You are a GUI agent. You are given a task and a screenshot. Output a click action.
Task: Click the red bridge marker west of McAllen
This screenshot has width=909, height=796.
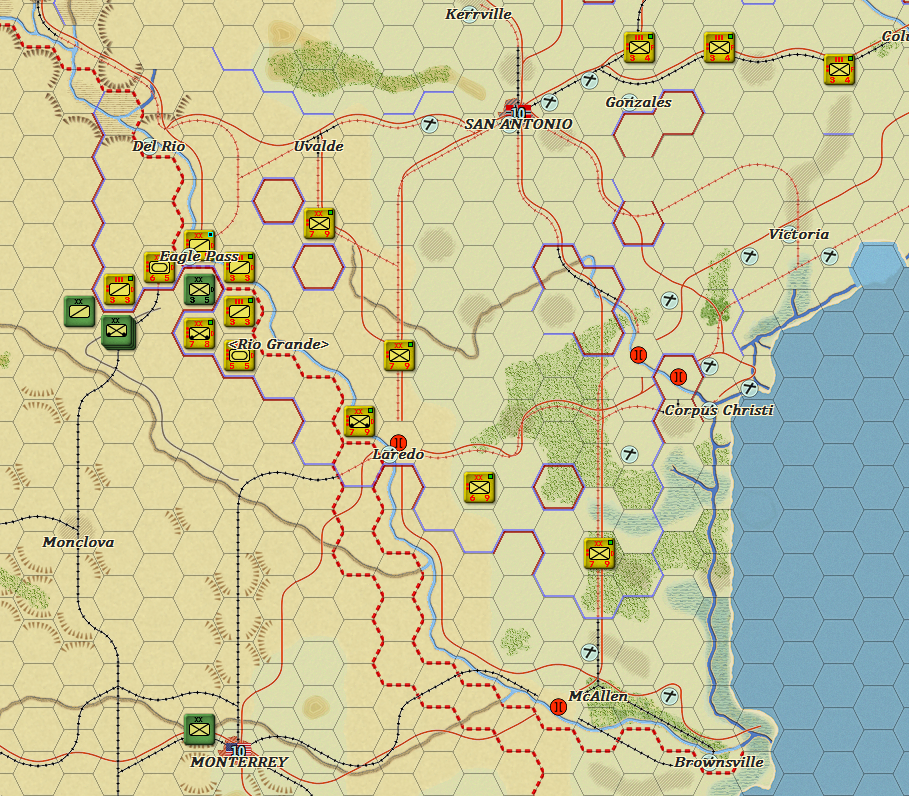558,707
